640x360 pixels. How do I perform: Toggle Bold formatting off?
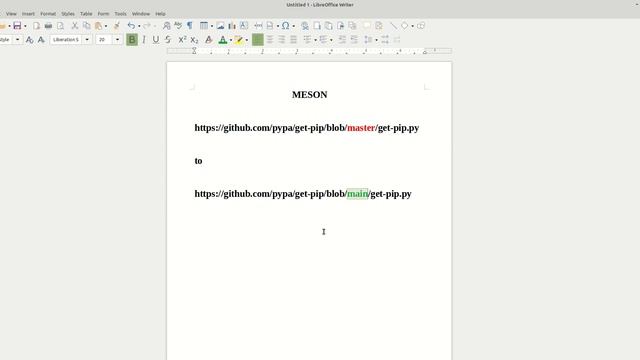pos(132,40)
